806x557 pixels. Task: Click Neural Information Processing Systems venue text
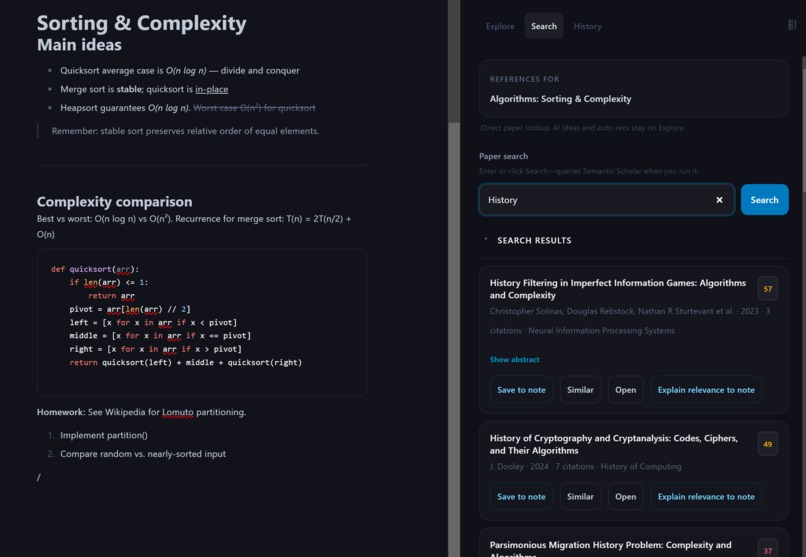point(601,330)
